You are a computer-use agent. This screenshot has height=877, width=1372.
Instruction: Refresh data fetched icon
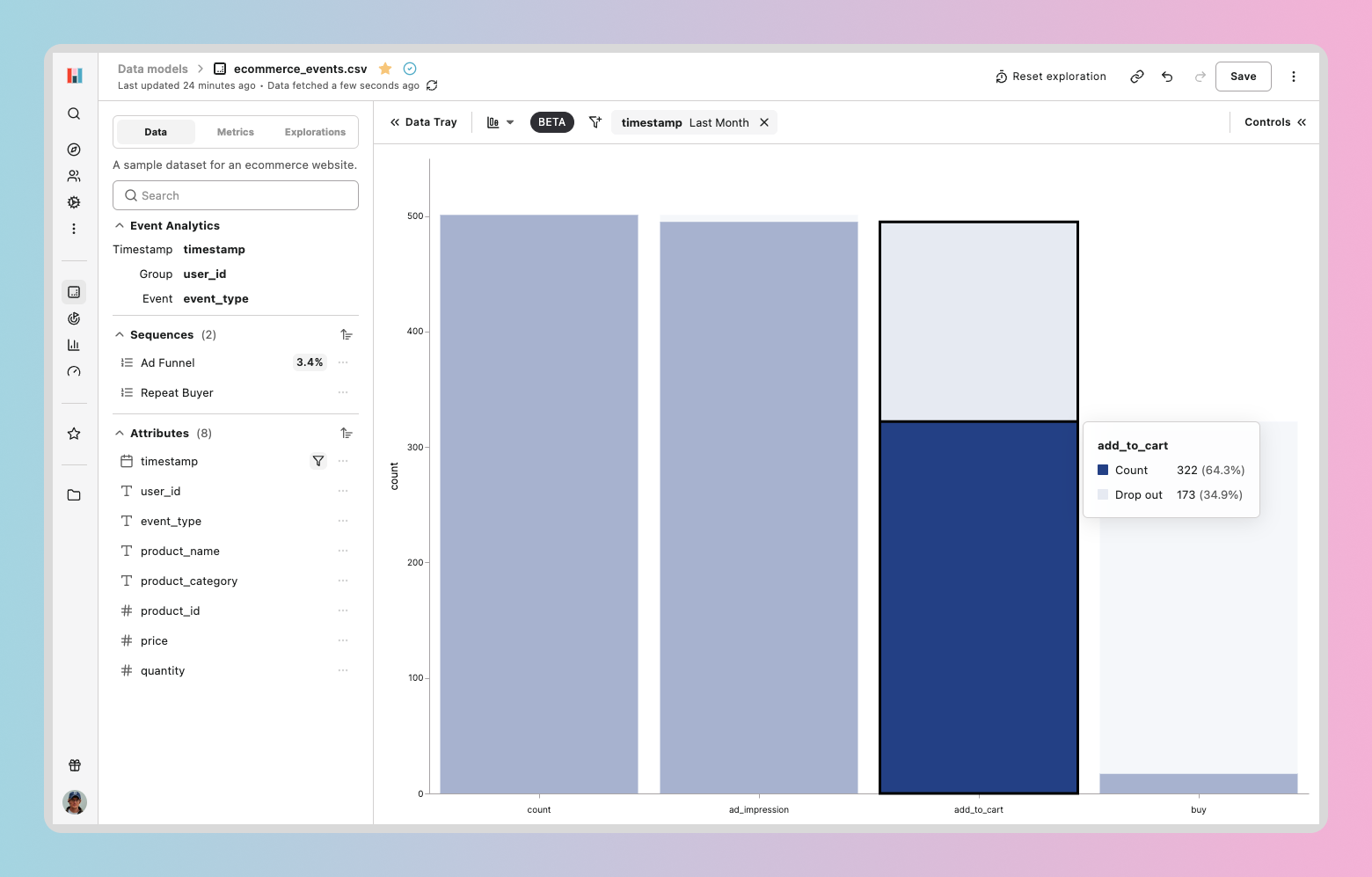[432, 85]
